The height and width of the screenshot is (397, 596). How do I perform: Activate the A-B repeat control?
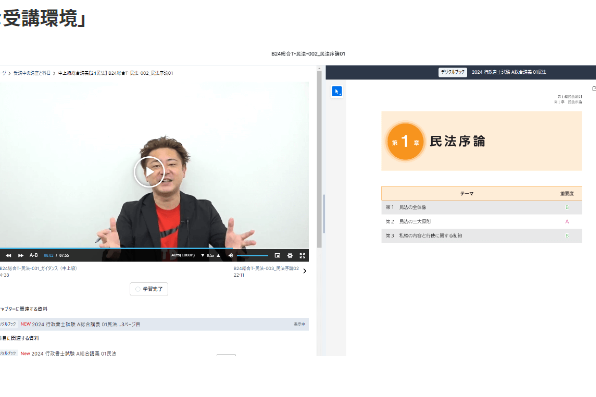34,255
